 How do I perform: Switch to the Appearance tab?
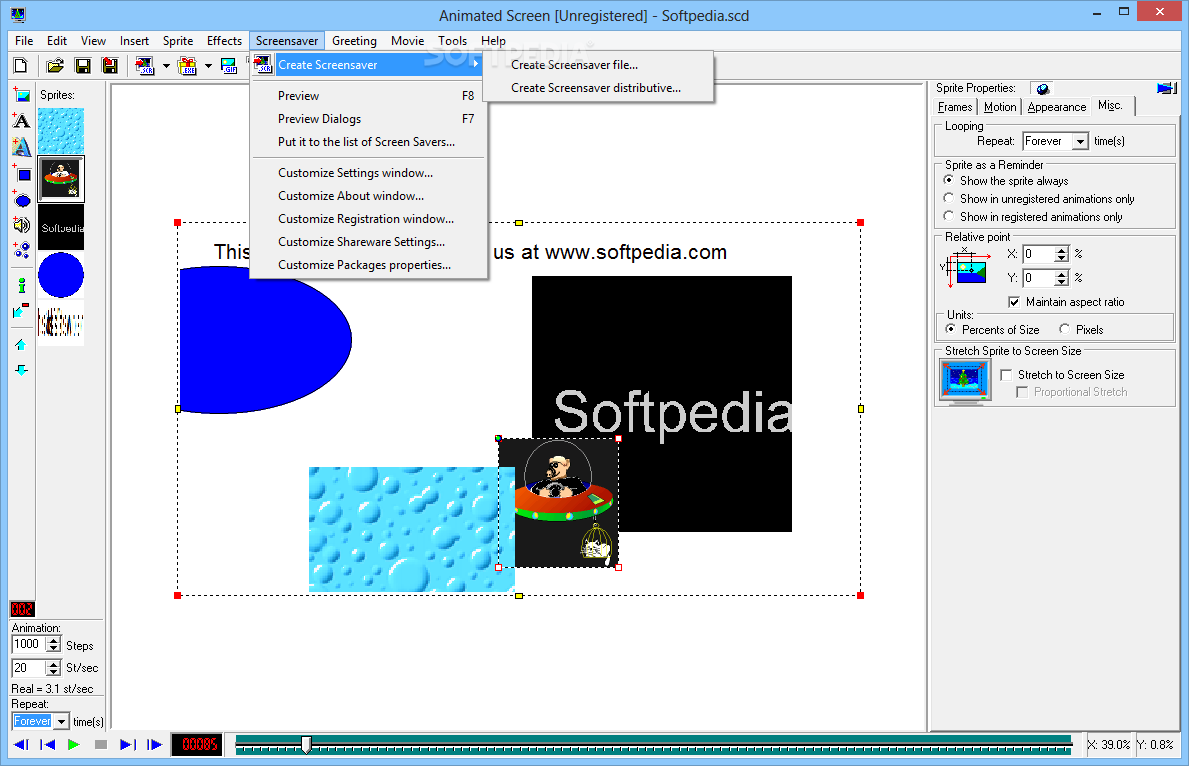[1056, 107]
